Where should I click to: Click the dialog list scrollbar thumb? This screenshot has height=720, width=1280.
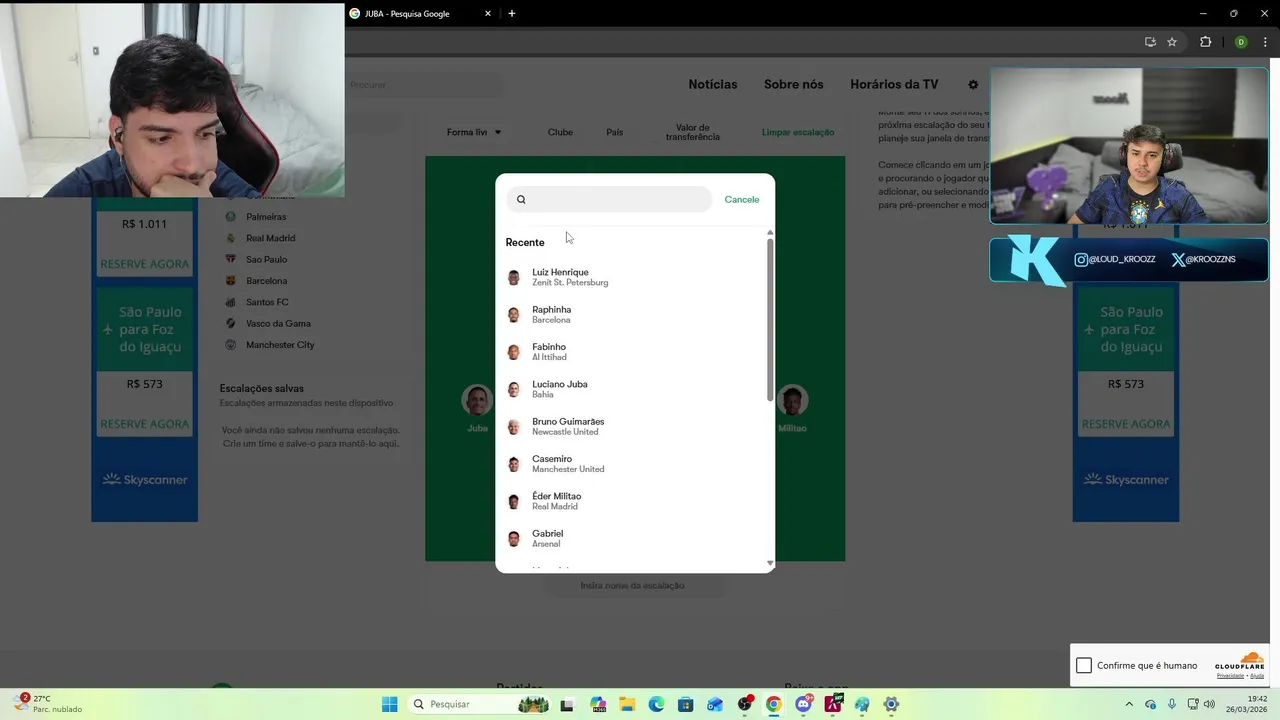(770, 320)
